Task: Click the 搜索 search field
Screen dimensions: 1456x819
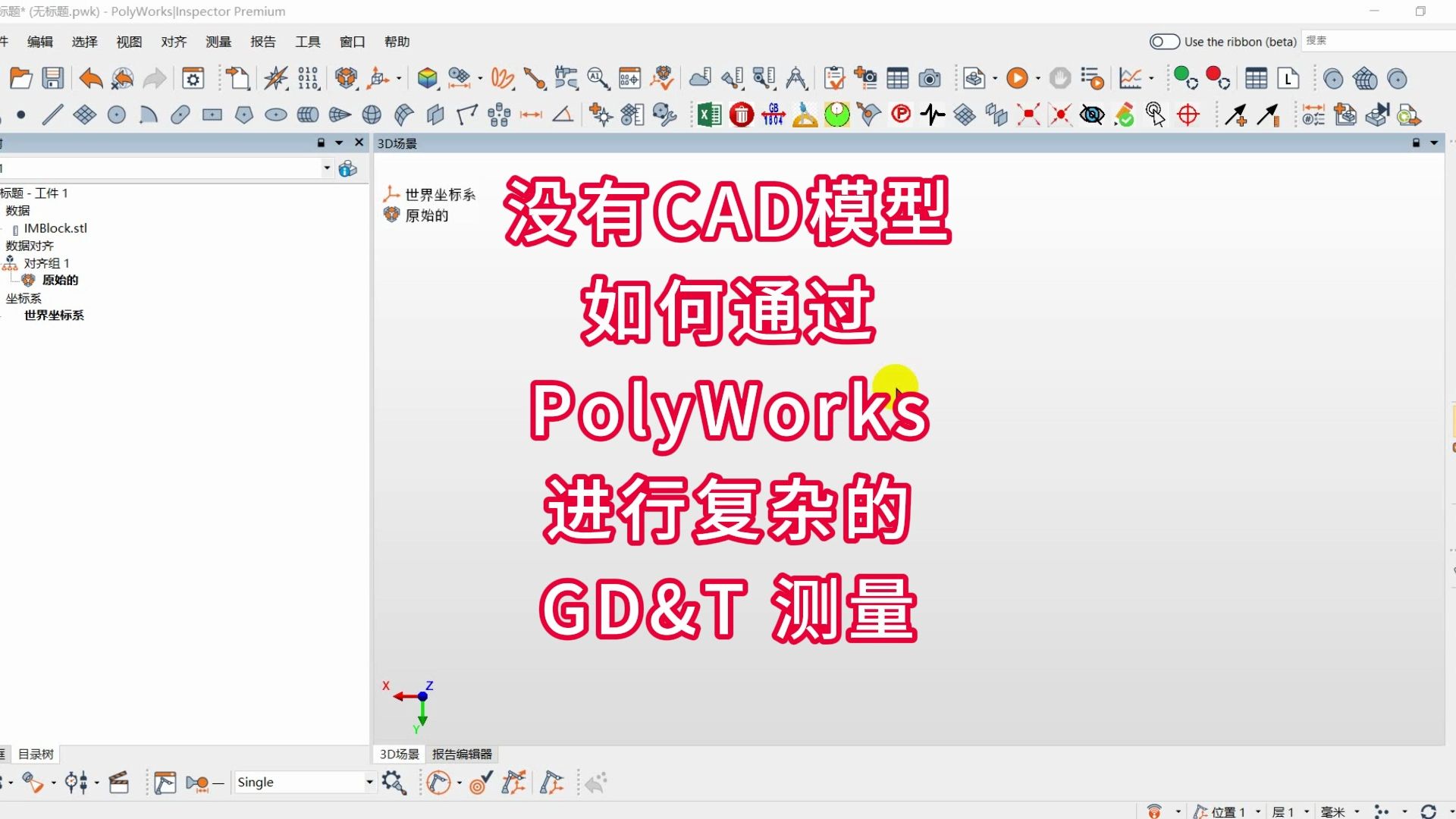Action: (x=1379, y=41)
